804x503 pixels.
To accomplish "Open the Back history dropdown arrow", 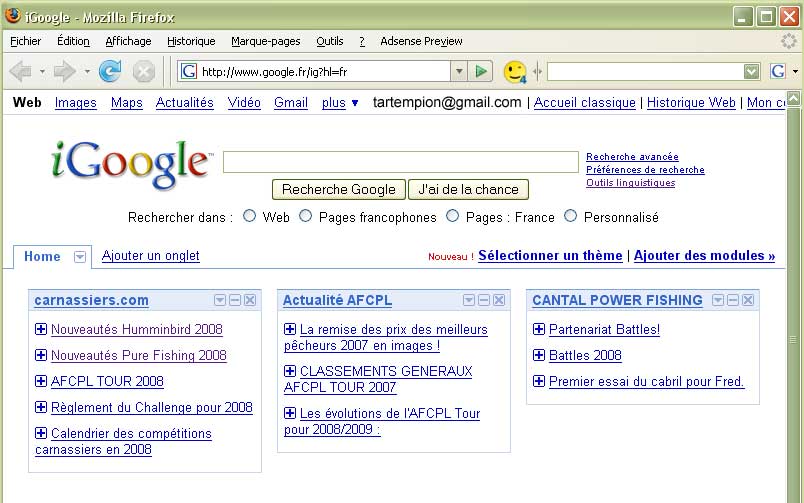I will click(x=42, y=71).
